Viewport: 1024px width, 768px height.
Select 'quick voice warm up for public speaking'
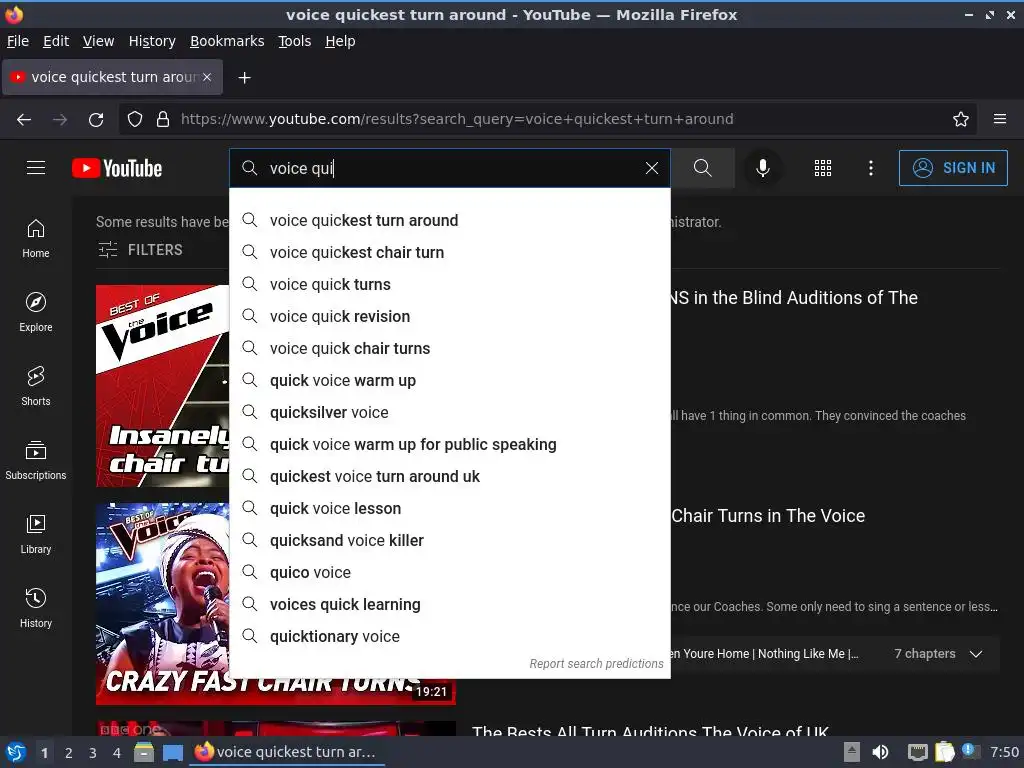click(450, 444)
